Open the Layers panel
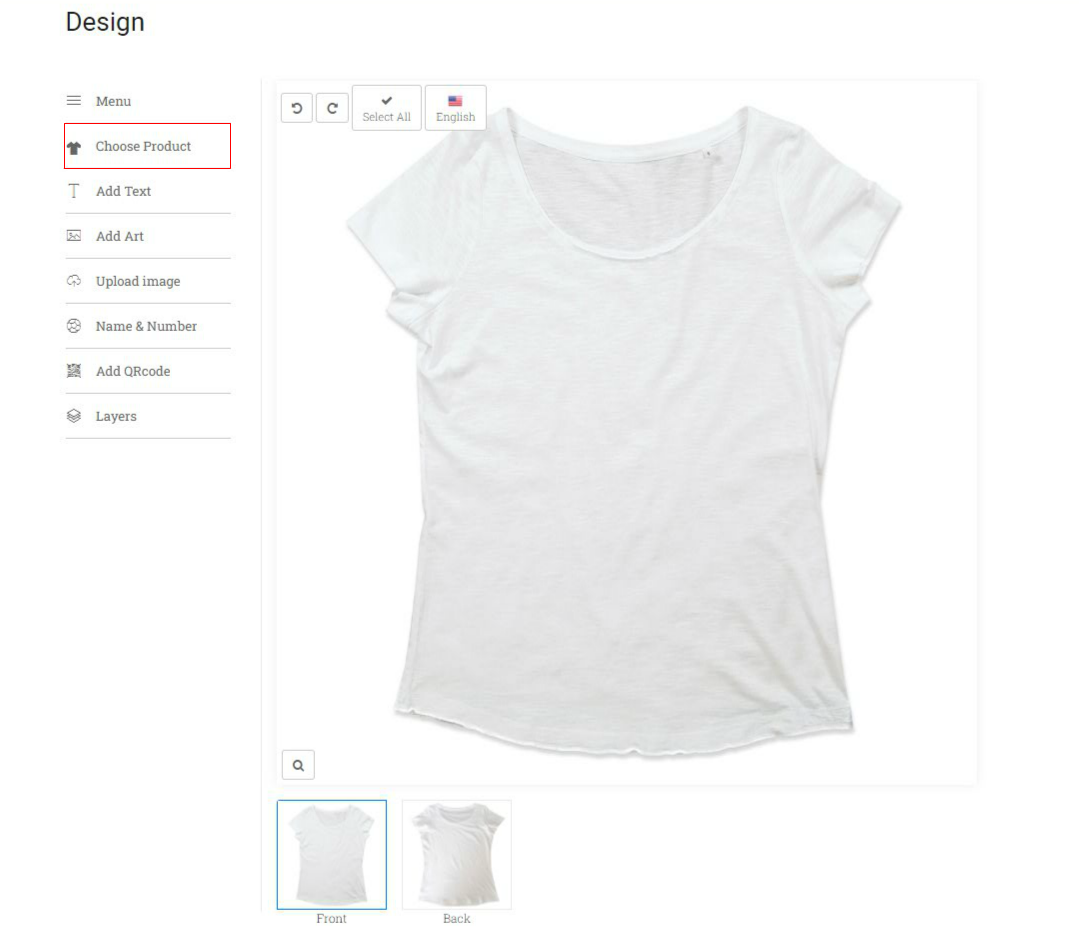 click(x=148, y=416)
